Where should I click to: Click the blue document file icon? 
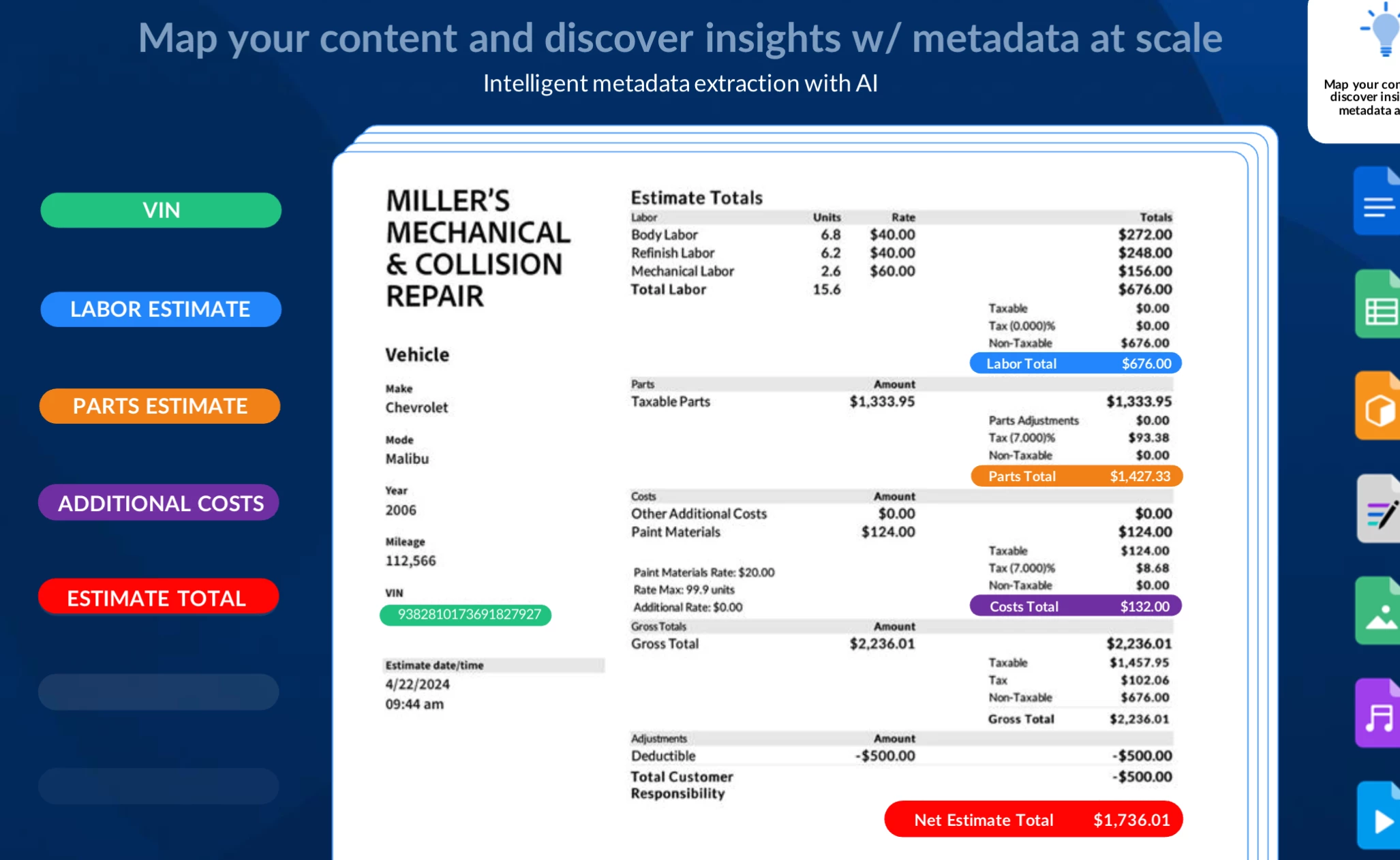(x=1378, y=202)
